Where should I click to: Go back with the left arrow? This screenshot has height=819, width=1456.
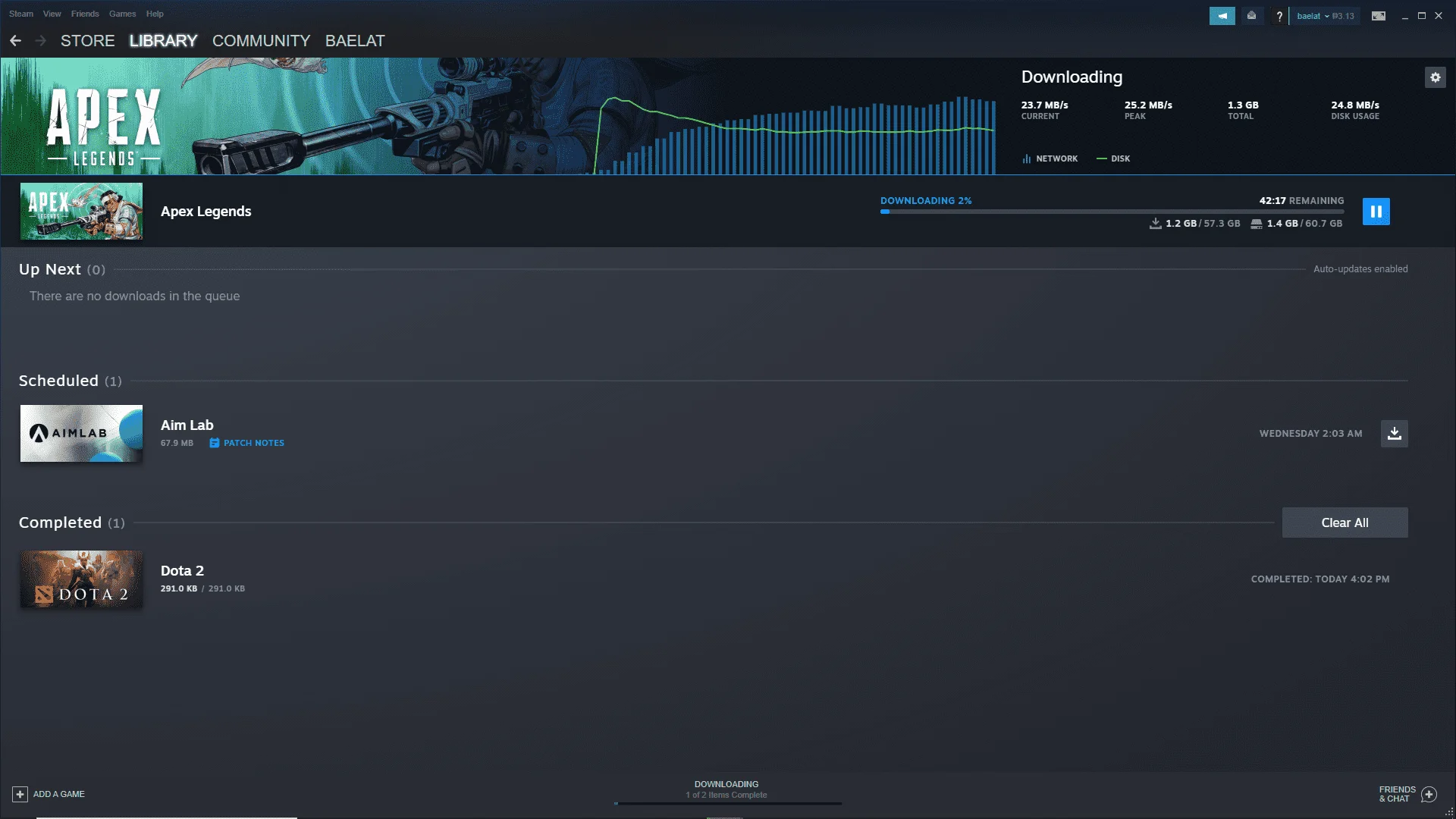tap(16, 41)
